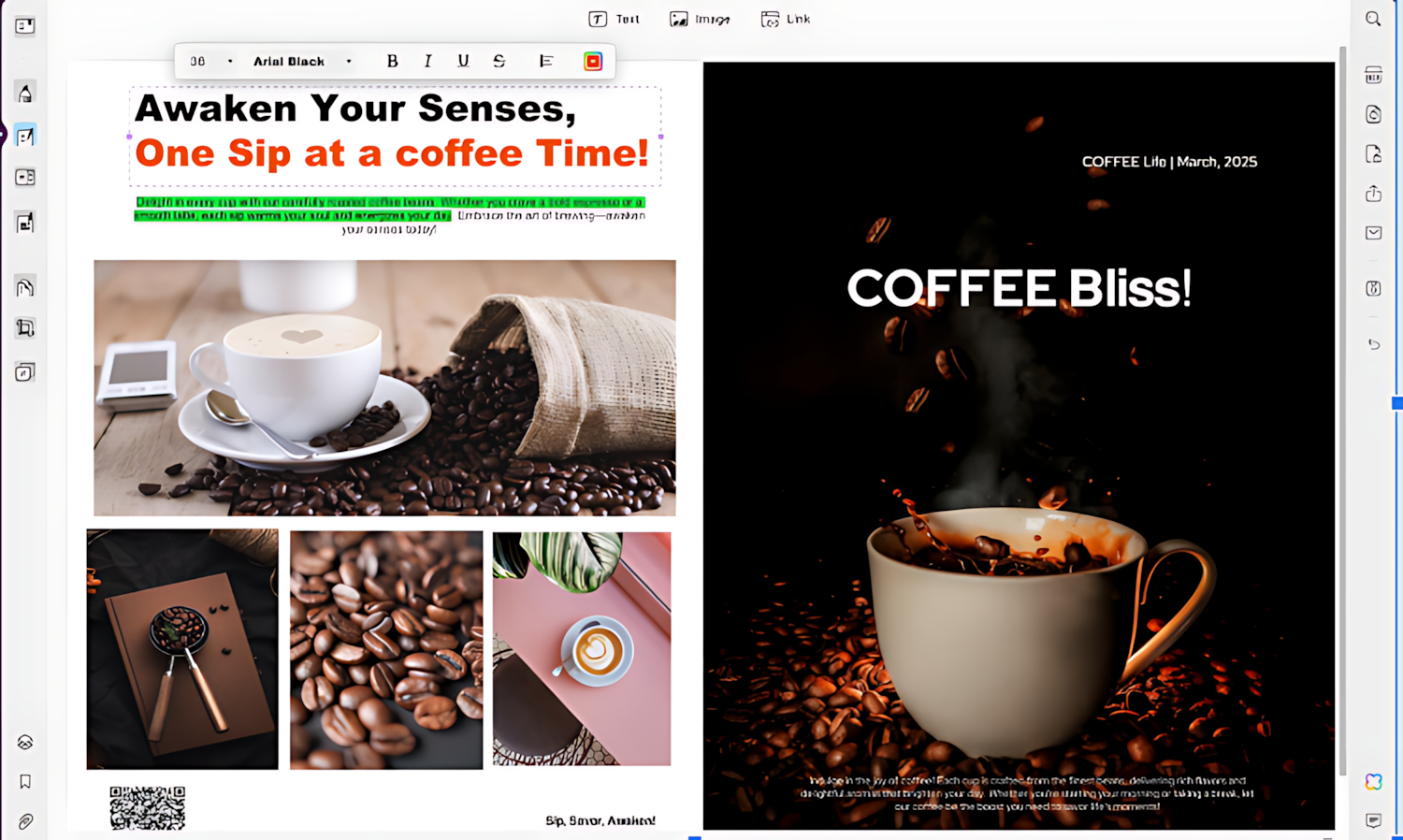Choose the Link tool in top bar
Image resolution: width=1403 pixels, height=840 pixels.
pos(786,19)
